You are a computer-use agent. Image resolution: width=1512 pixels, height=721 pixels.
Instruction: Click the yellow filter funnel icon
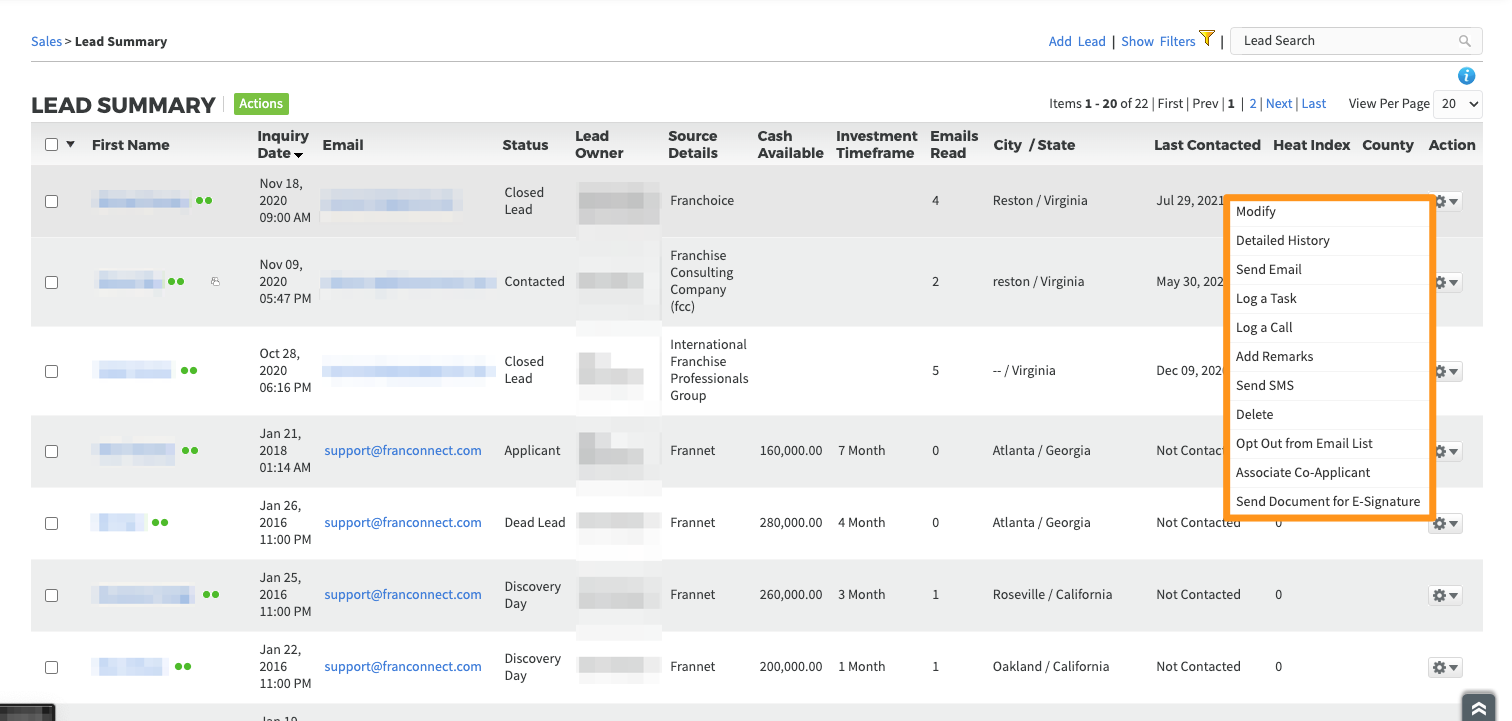pos(1207,39)
